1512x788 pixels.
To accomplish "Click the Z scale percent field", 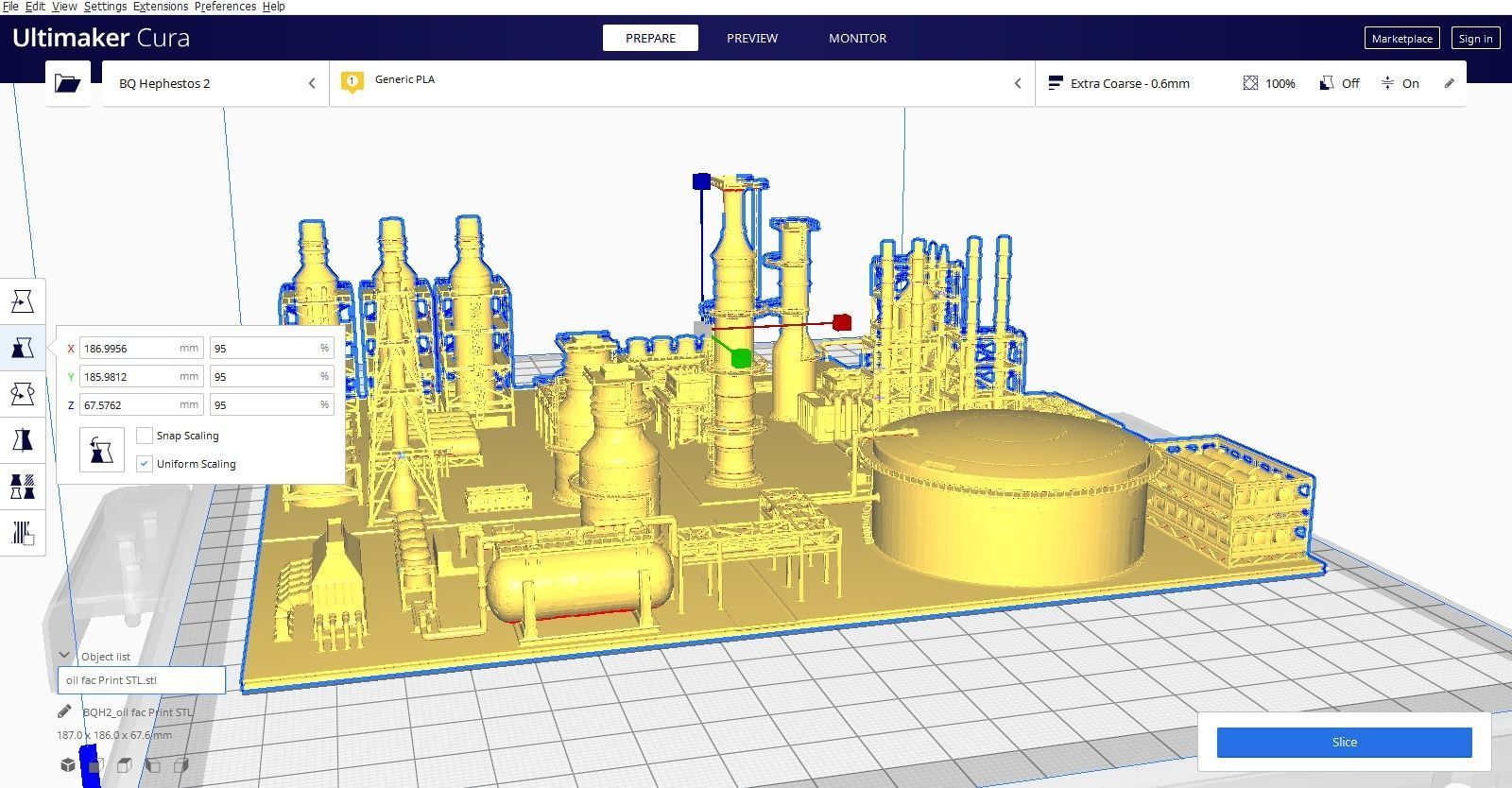I will click(x=271, y=405).
